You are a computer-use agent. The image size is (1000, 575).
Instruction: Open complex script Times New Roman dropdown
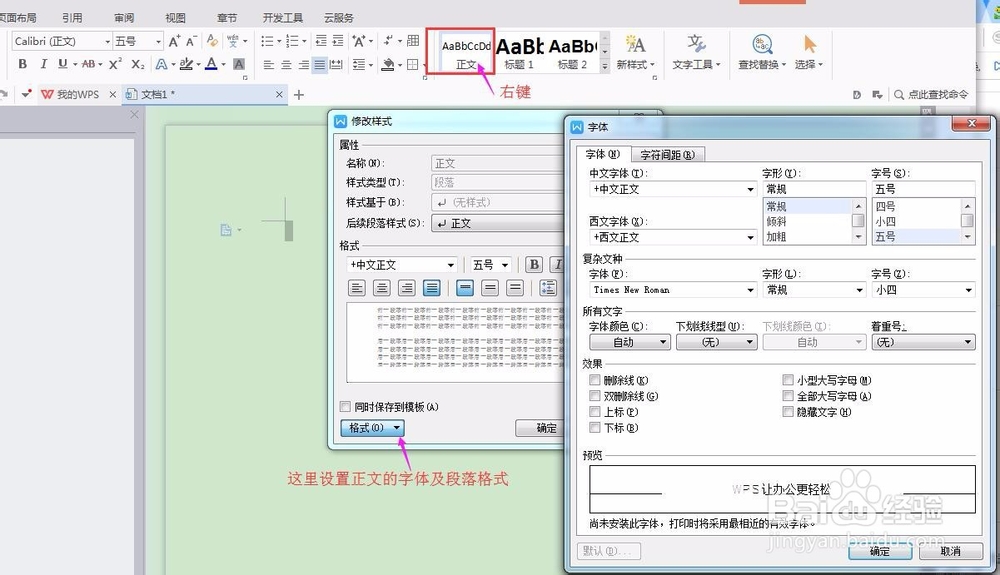tap(750, 290)
